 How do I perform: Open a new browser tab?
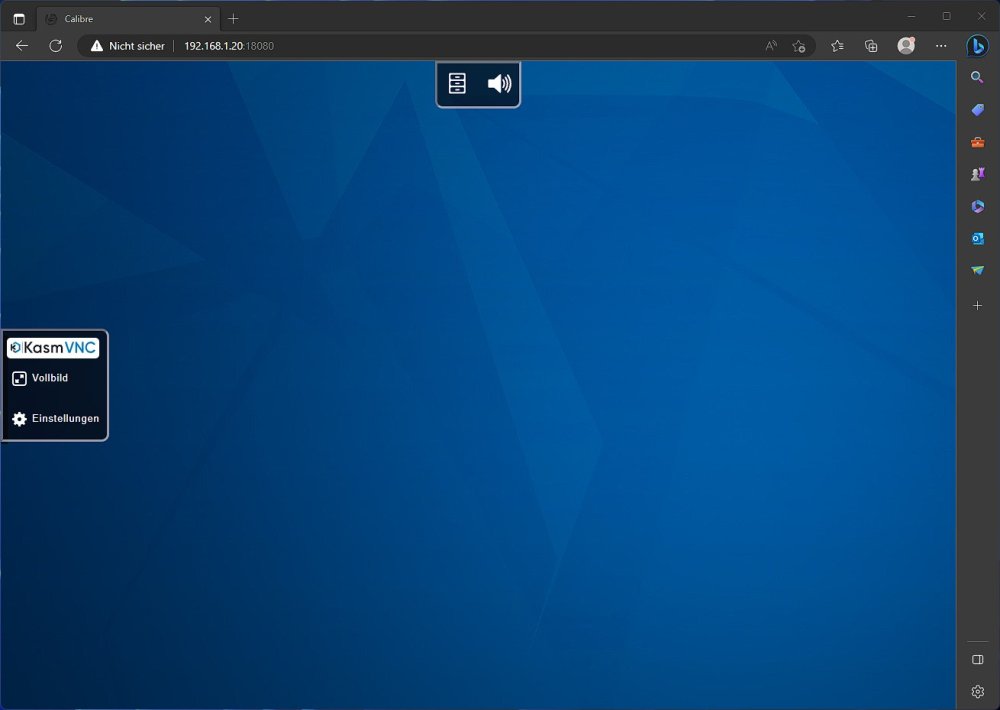tap(233, 19)
